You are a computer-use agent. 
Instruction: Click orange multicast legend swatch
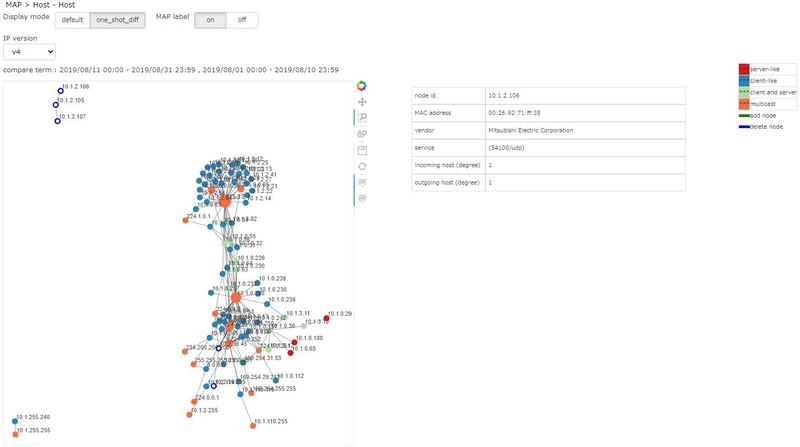[744, 104]
